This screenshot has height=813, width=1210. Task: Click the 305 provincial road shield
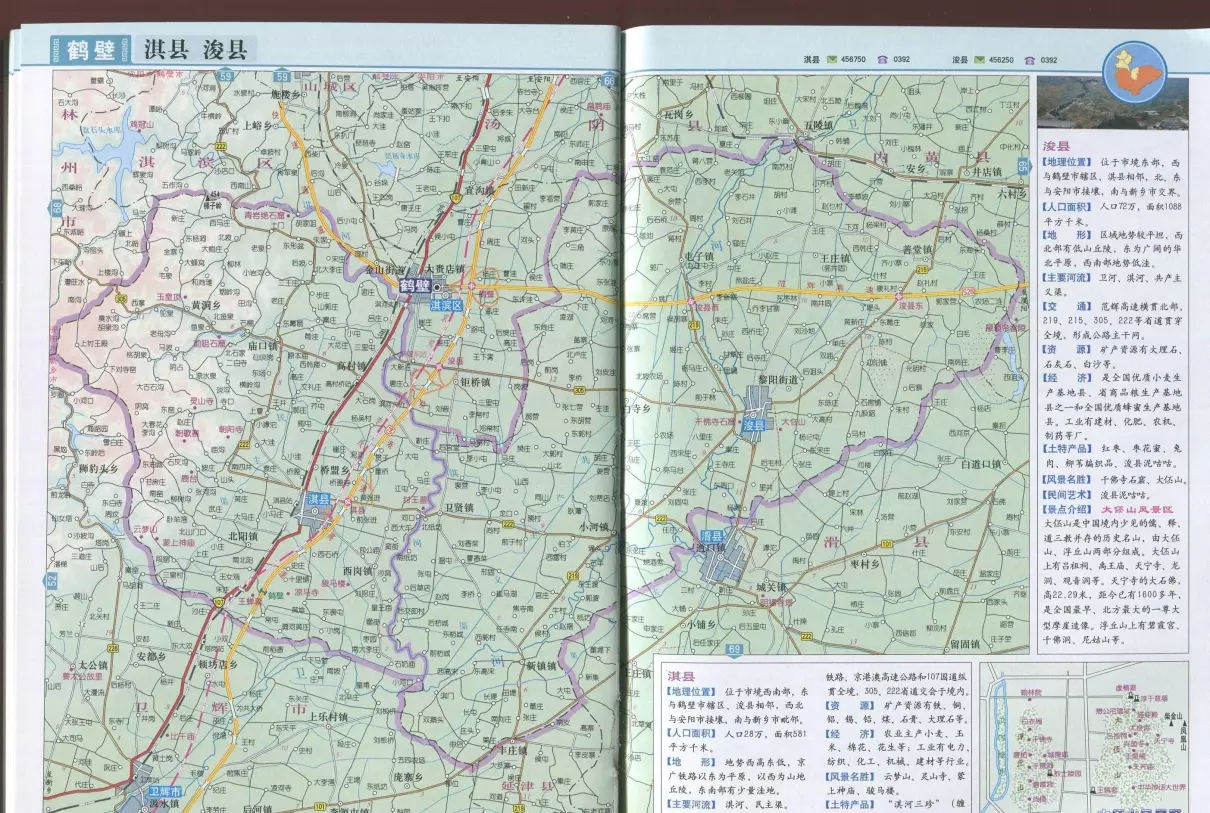(x=966, y=293)
